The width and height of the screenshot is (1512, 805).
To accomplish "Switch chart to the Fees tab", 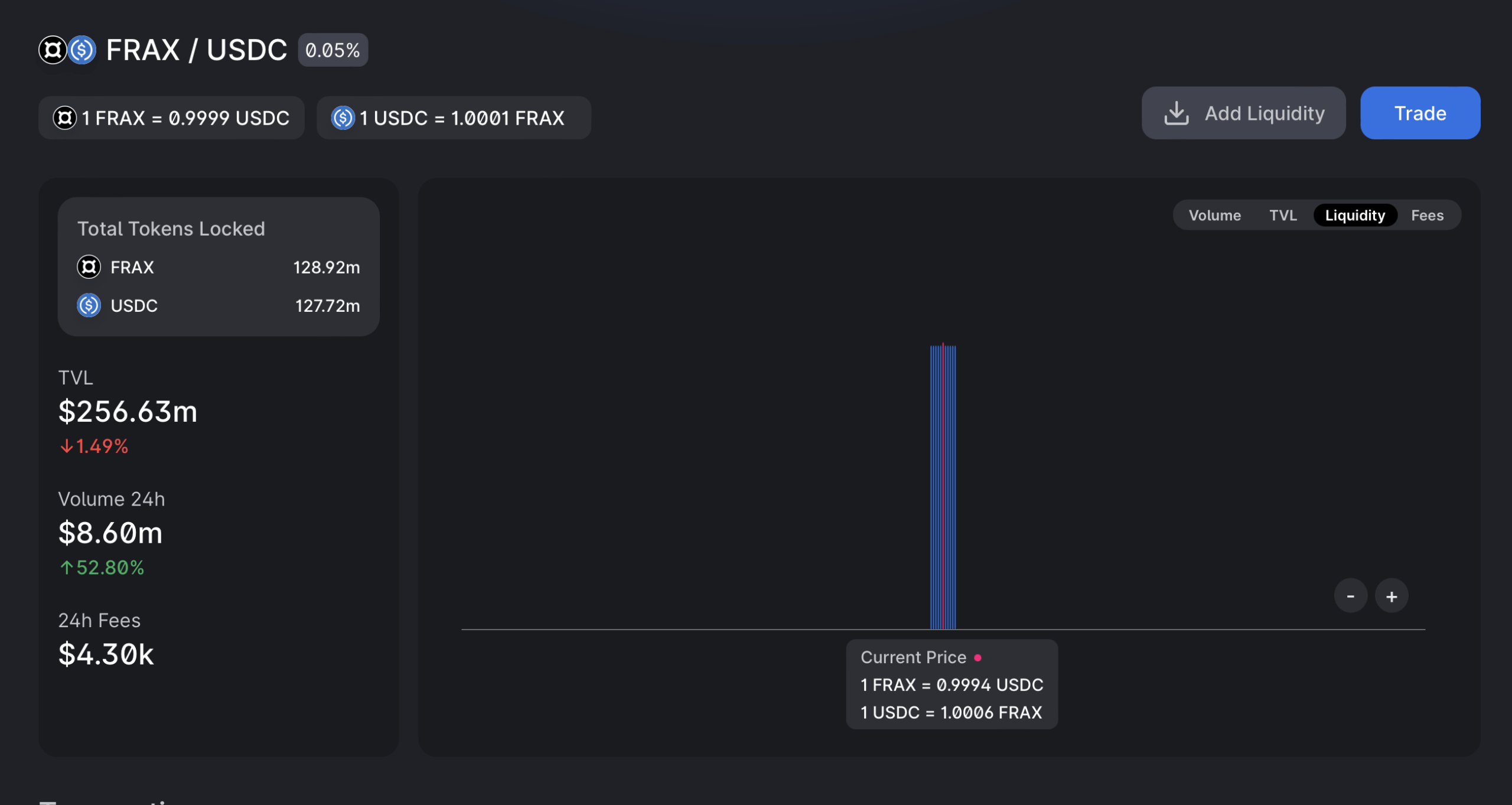I will pos(1427,215).
